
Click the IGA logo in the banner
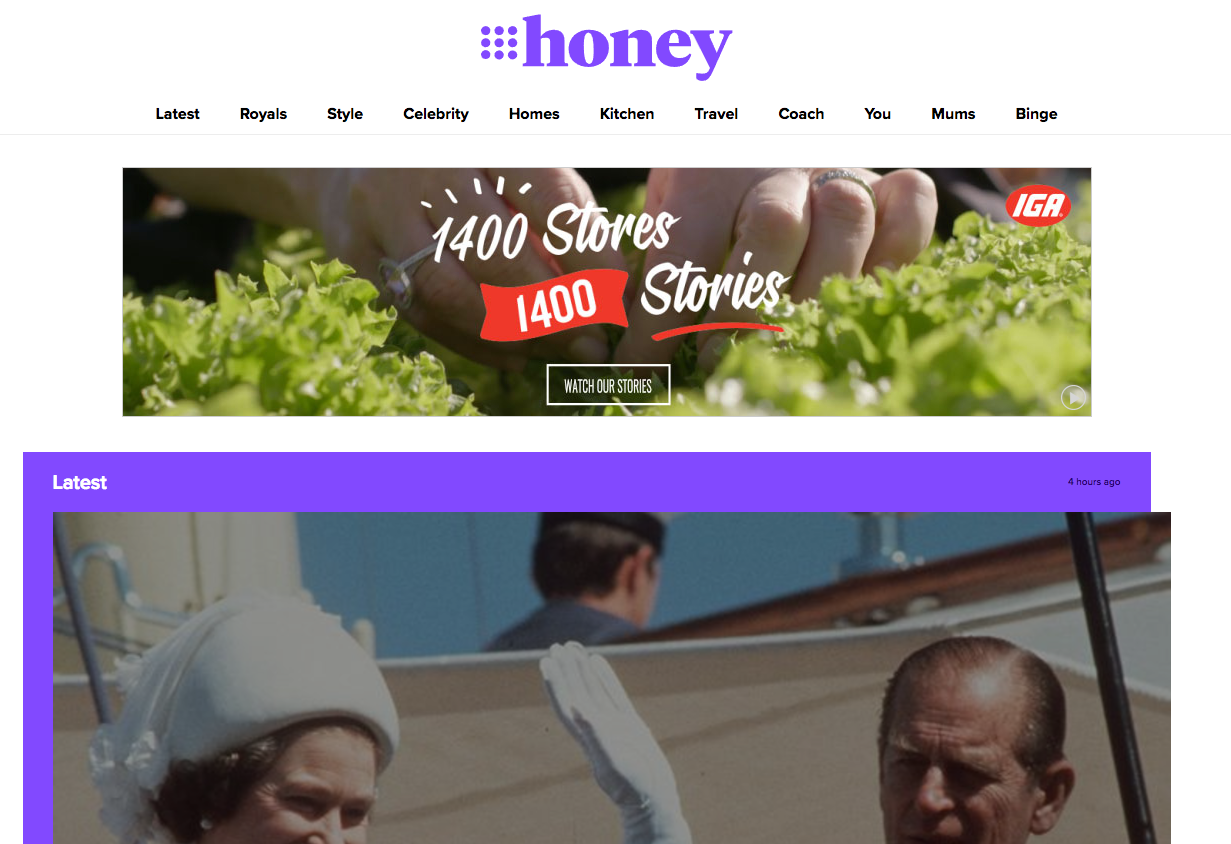click(1038, 206)
